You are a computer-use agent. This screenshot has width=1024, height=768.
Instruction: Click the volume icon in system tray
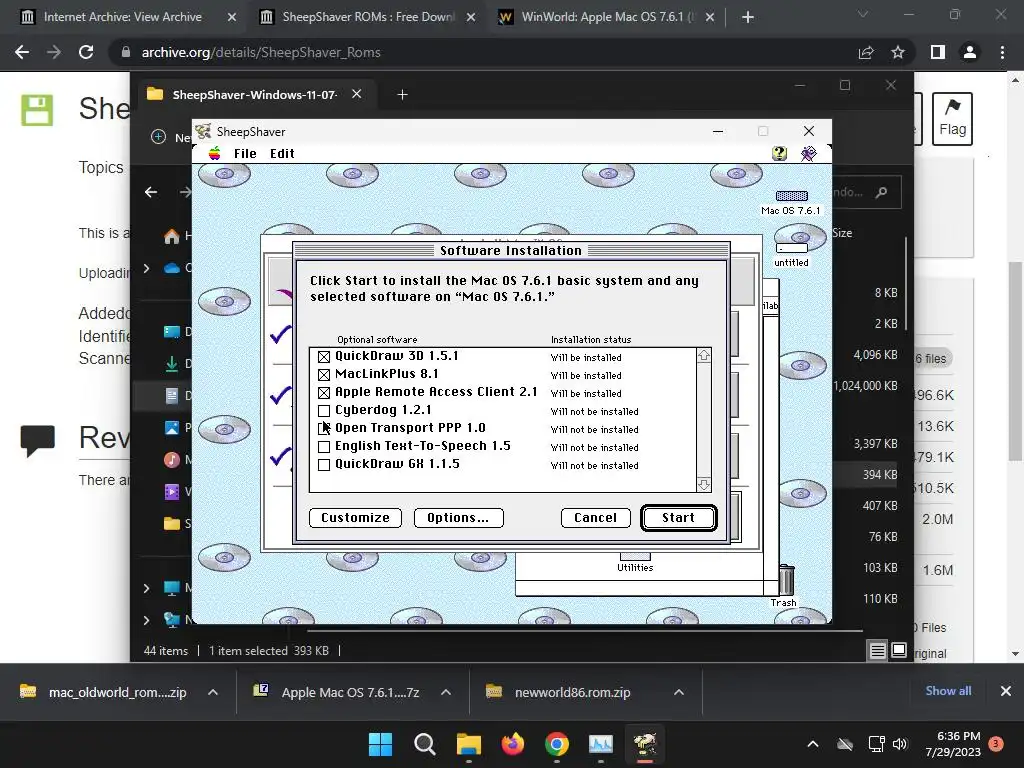click(900, 744)
